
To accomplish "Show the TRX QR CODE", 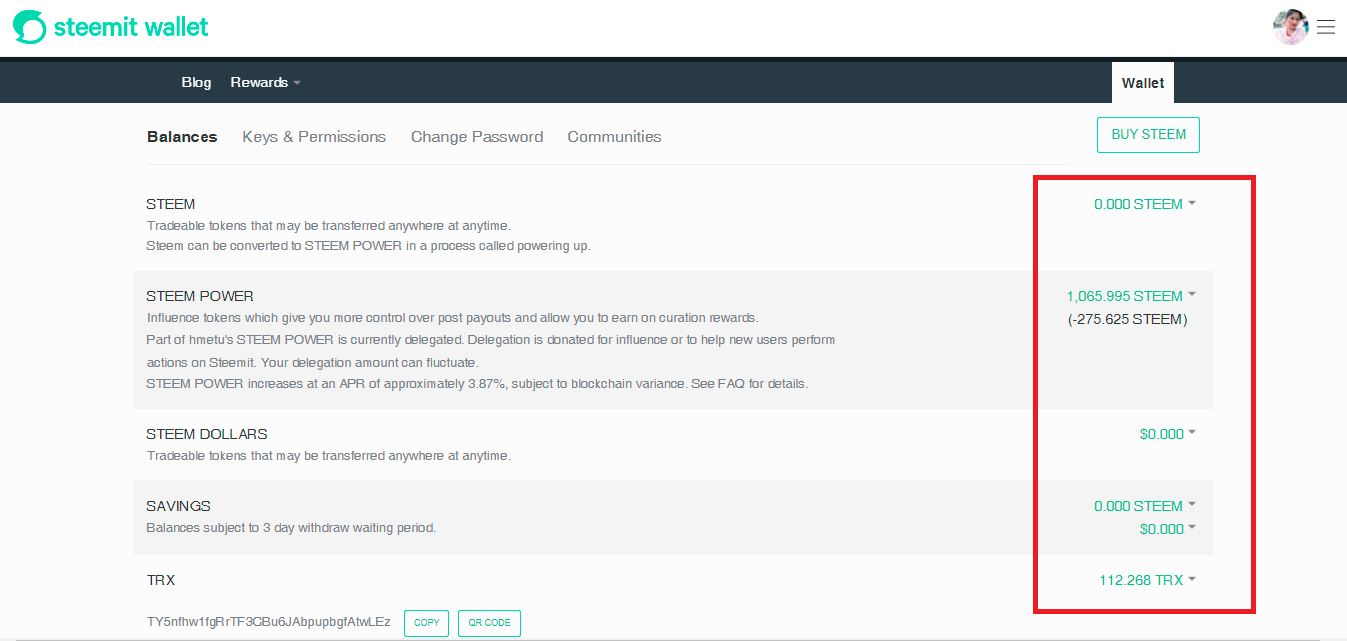I will point(490,623).
